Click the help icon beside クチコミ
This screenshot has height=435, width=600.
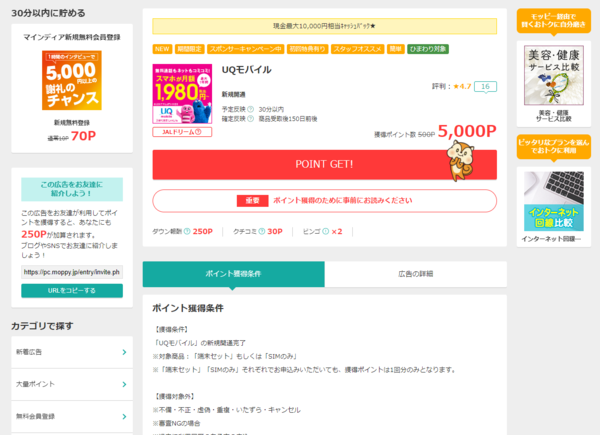262,231
